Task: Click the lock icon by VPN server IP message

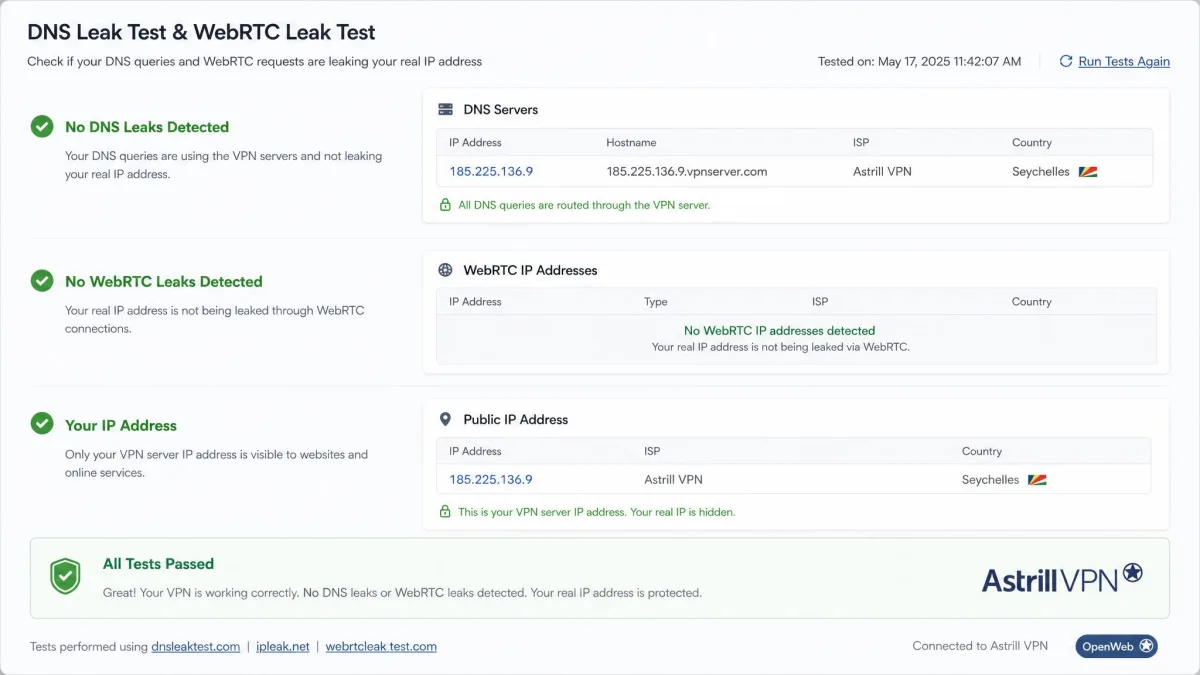Action: (446, 512)
